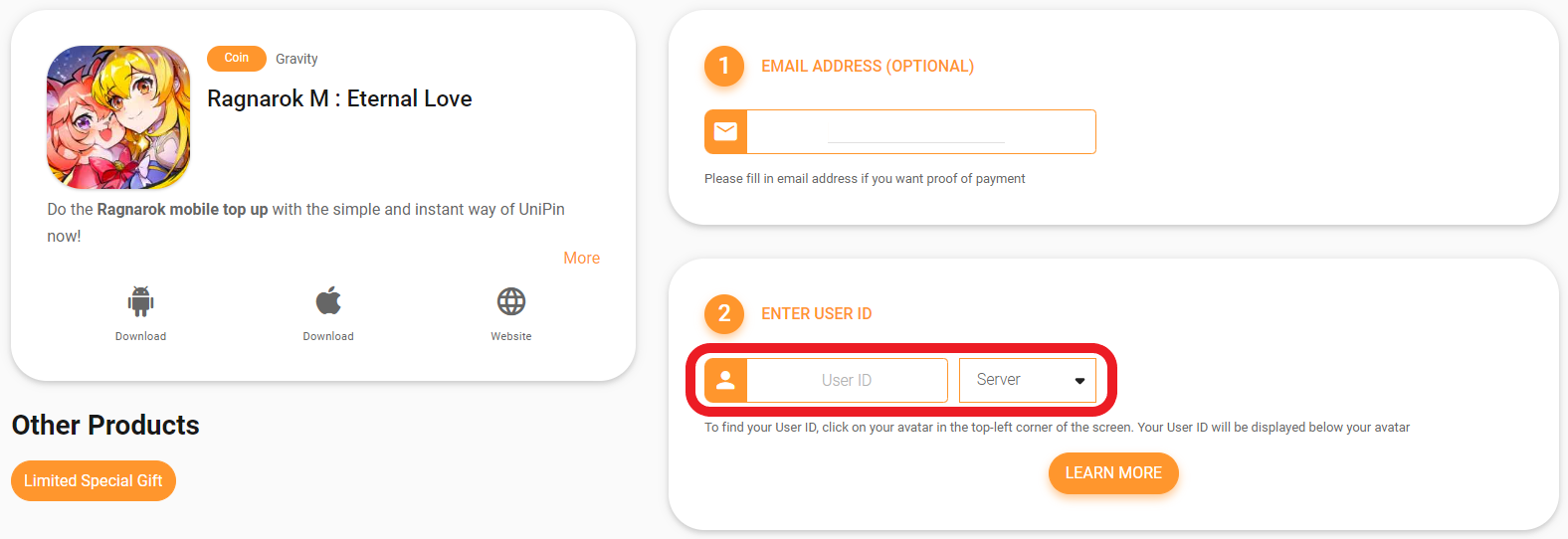Click the Apple download icon
Image resolution: width=1568 pixels, height=539 pixels.
[328, 300]
